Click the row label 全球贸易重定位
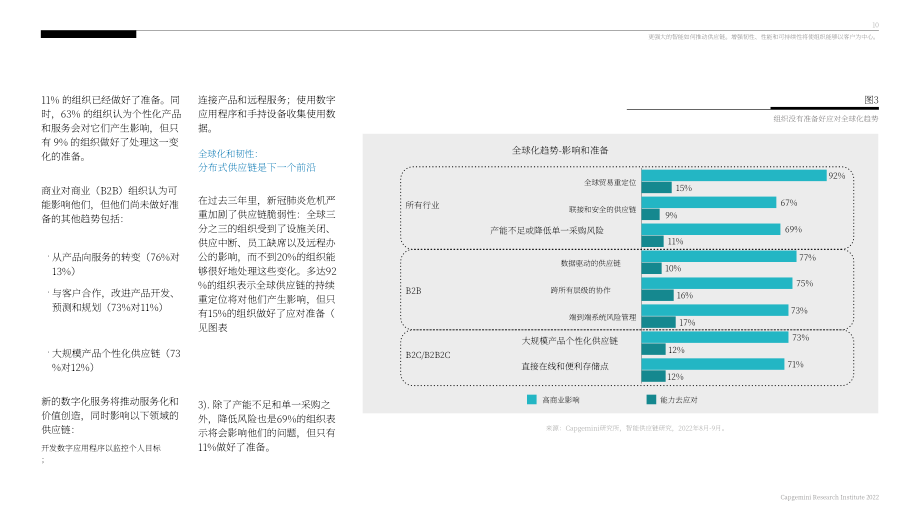920x518 pixels. [x=610, y=182]
